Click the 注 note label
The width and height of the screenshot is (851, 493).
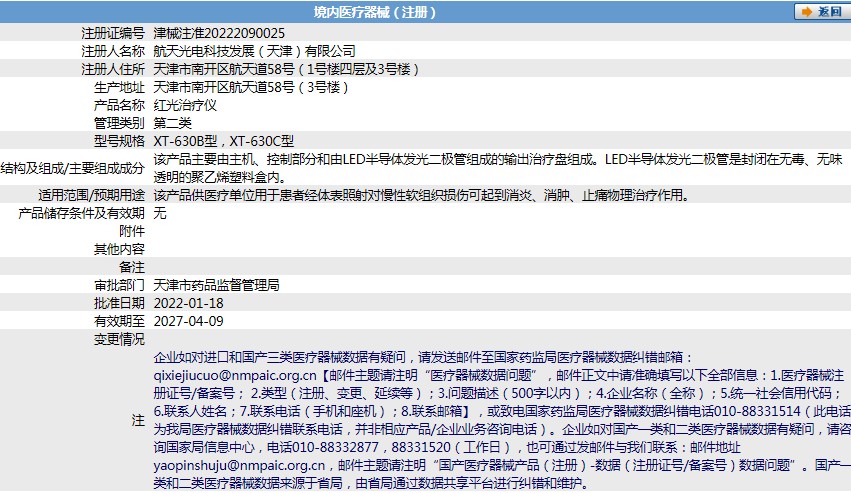[138, 420]
